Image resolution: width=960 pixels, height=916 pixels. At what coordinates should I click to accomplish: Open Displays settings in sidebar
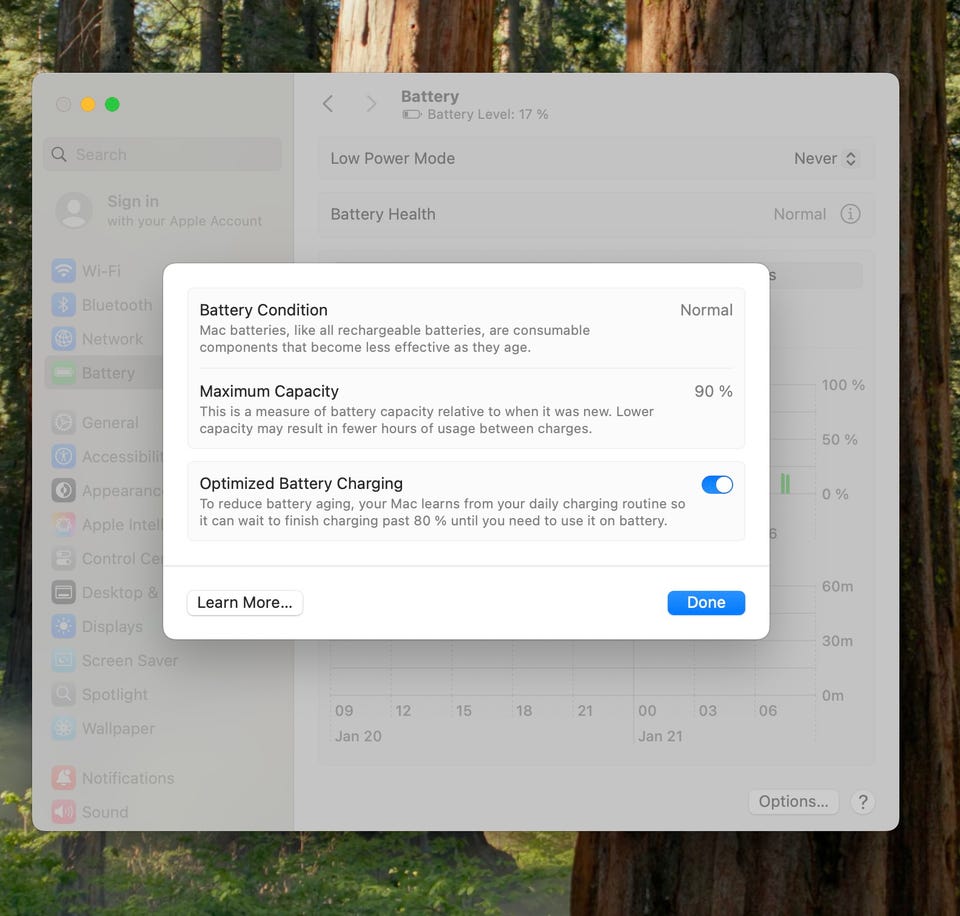tap(112, 627)
